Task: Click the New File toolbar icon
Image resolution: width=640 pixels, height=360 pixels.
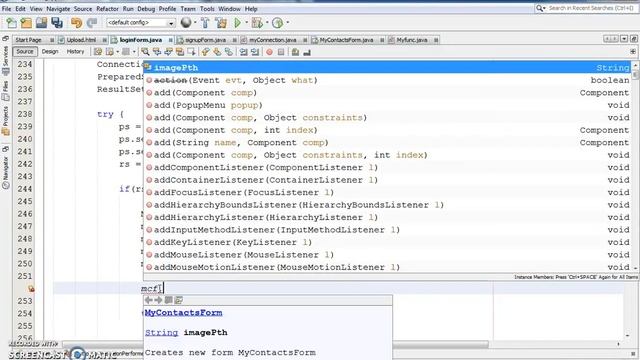Action: tap(11, 23)
